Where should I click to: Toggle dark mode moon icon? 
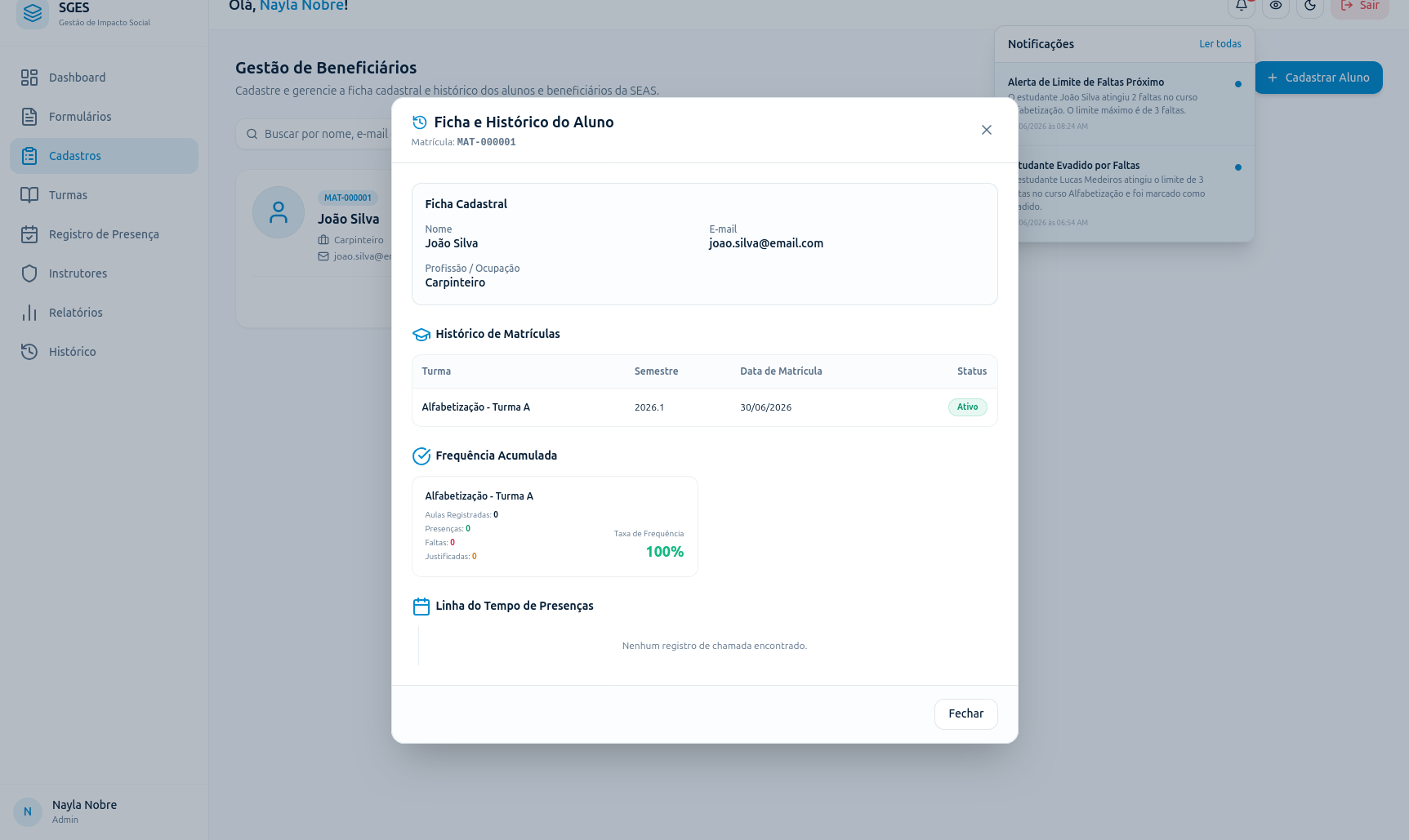coord(1310,6)
